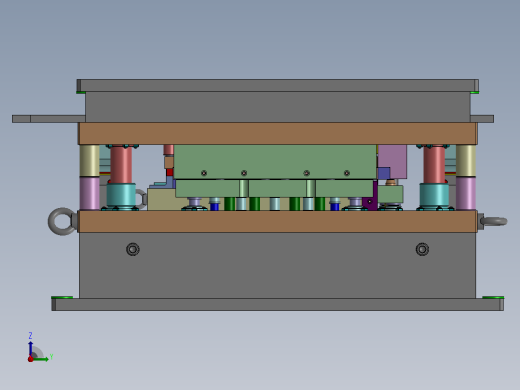The height and width of the screenshot is (390, 520).
Task: Select the right pink support column
Action: pyautogui.click(x=466, y=193)
